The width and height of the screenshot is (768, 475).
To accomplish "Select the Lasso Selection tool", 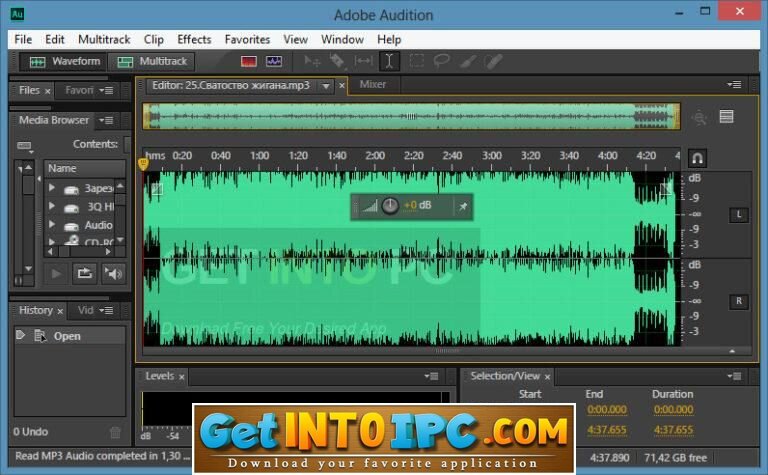I will (442, 62).
